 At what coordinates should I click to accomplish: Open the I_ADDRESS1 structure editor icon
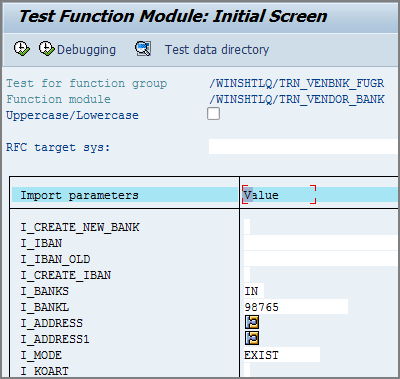[x=252, y=338]
